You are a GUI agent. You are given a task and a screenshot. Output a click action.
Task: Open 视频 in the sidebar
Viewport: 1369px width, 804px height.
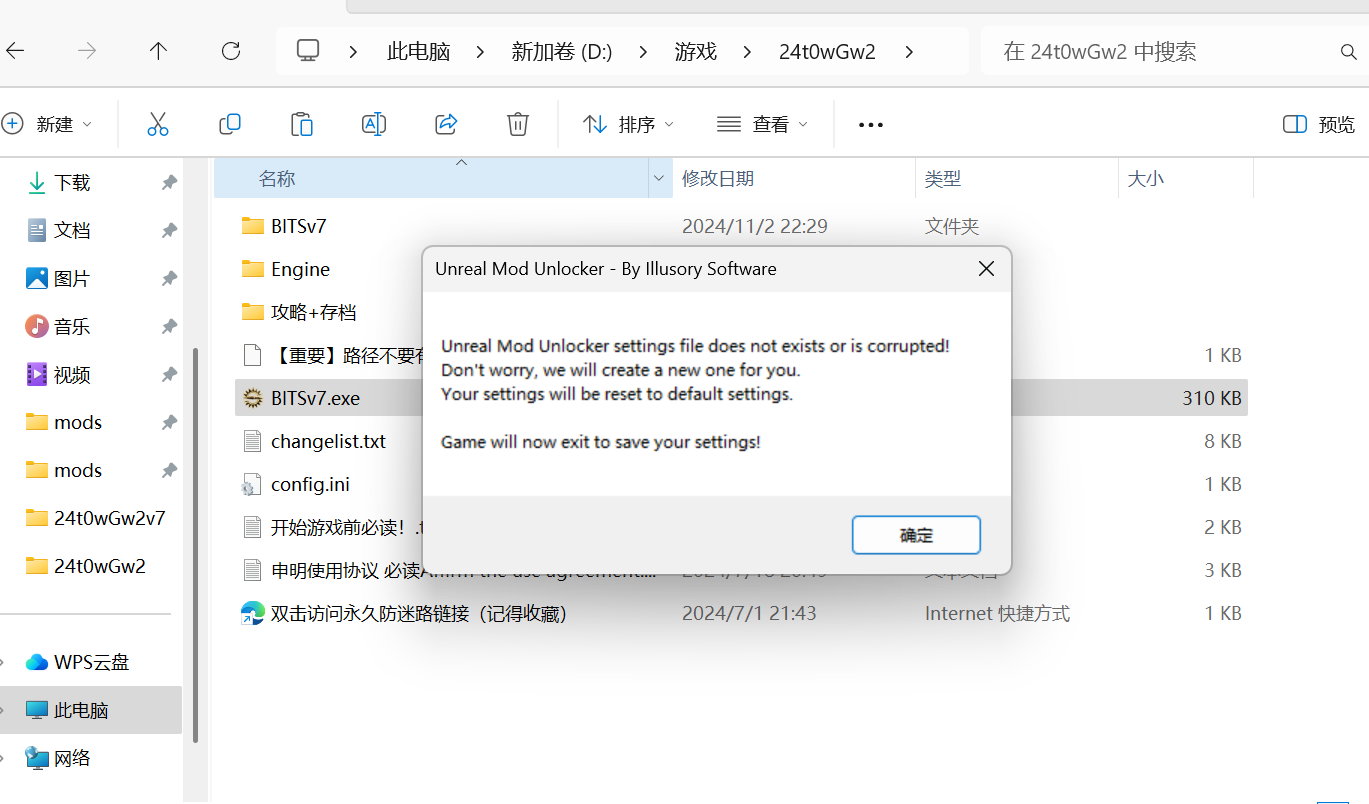(72, 374)
